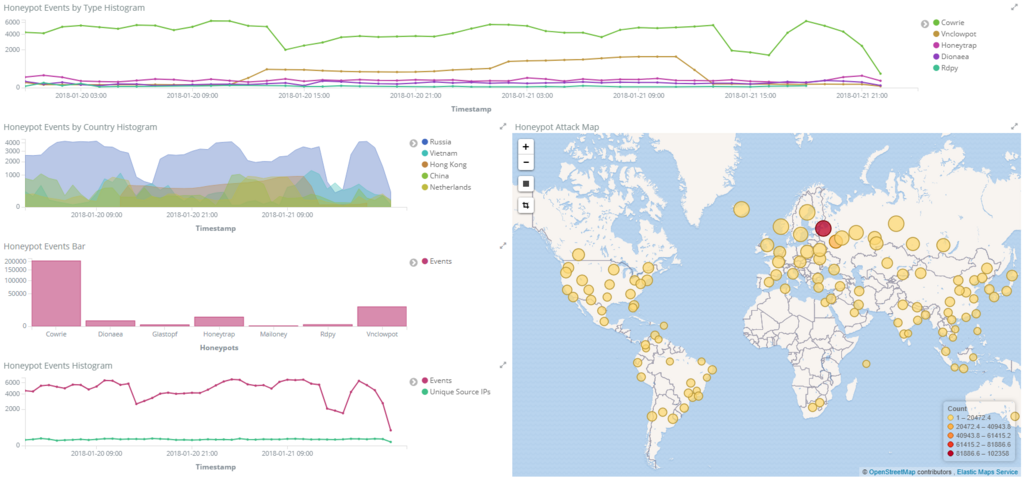1024x479 pixels.
Task: Click the Cowrie bar in events chart
Action: coord(56,293)
